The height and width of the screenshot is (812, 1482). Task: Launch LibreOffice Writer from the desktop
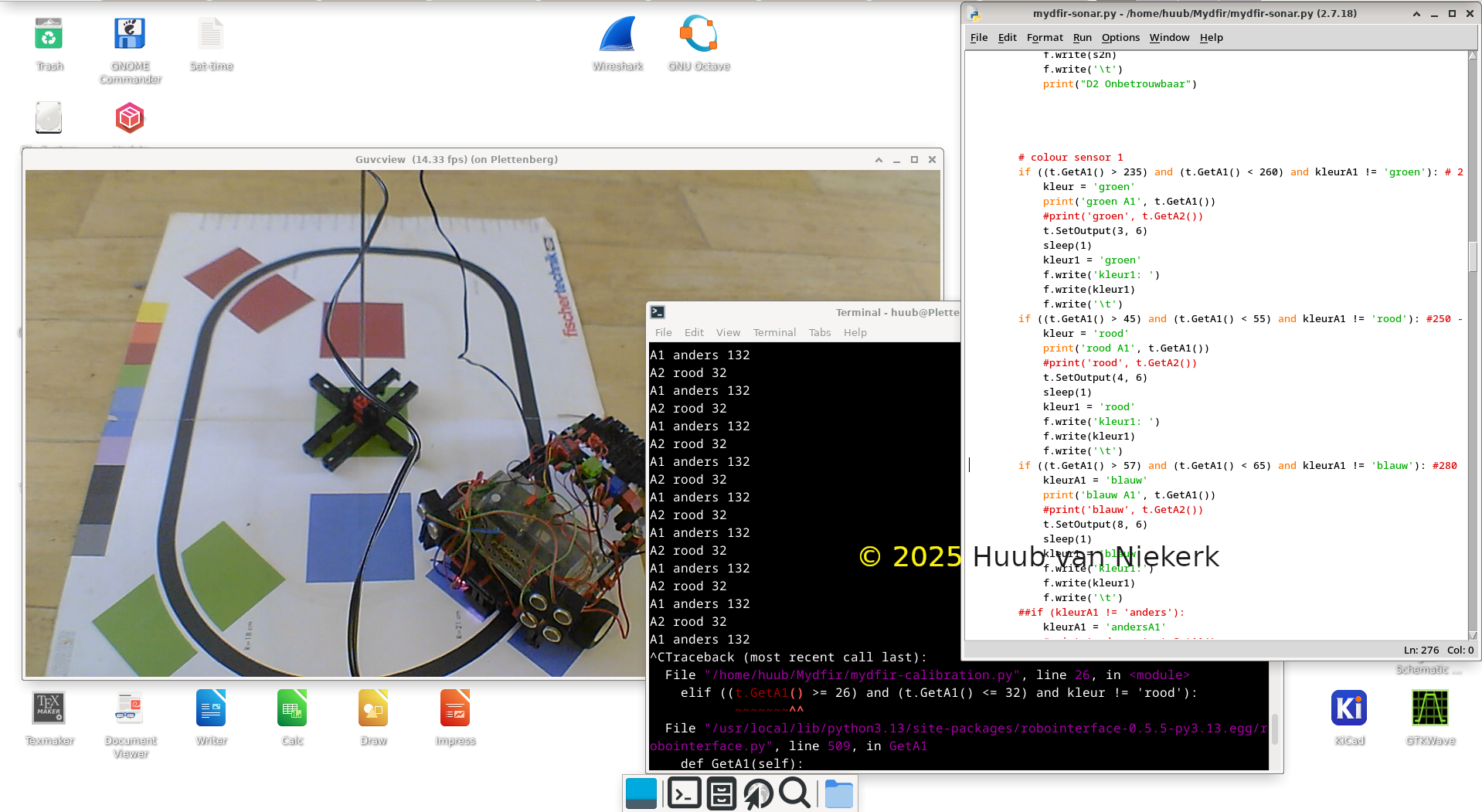point(211,709)
